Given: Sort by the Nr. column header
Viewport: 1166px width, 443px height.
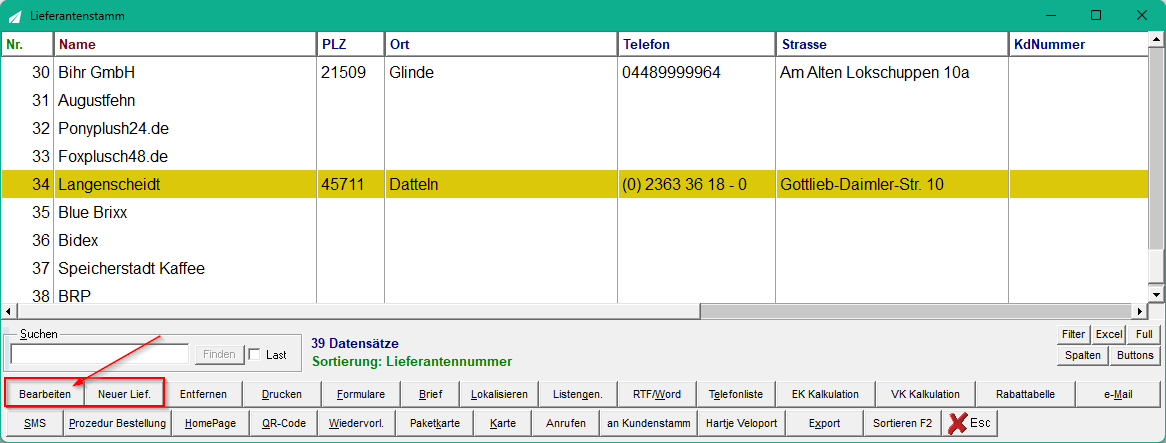Looking at the screenshot, I should pyautogui.click(x=28, y=45).
